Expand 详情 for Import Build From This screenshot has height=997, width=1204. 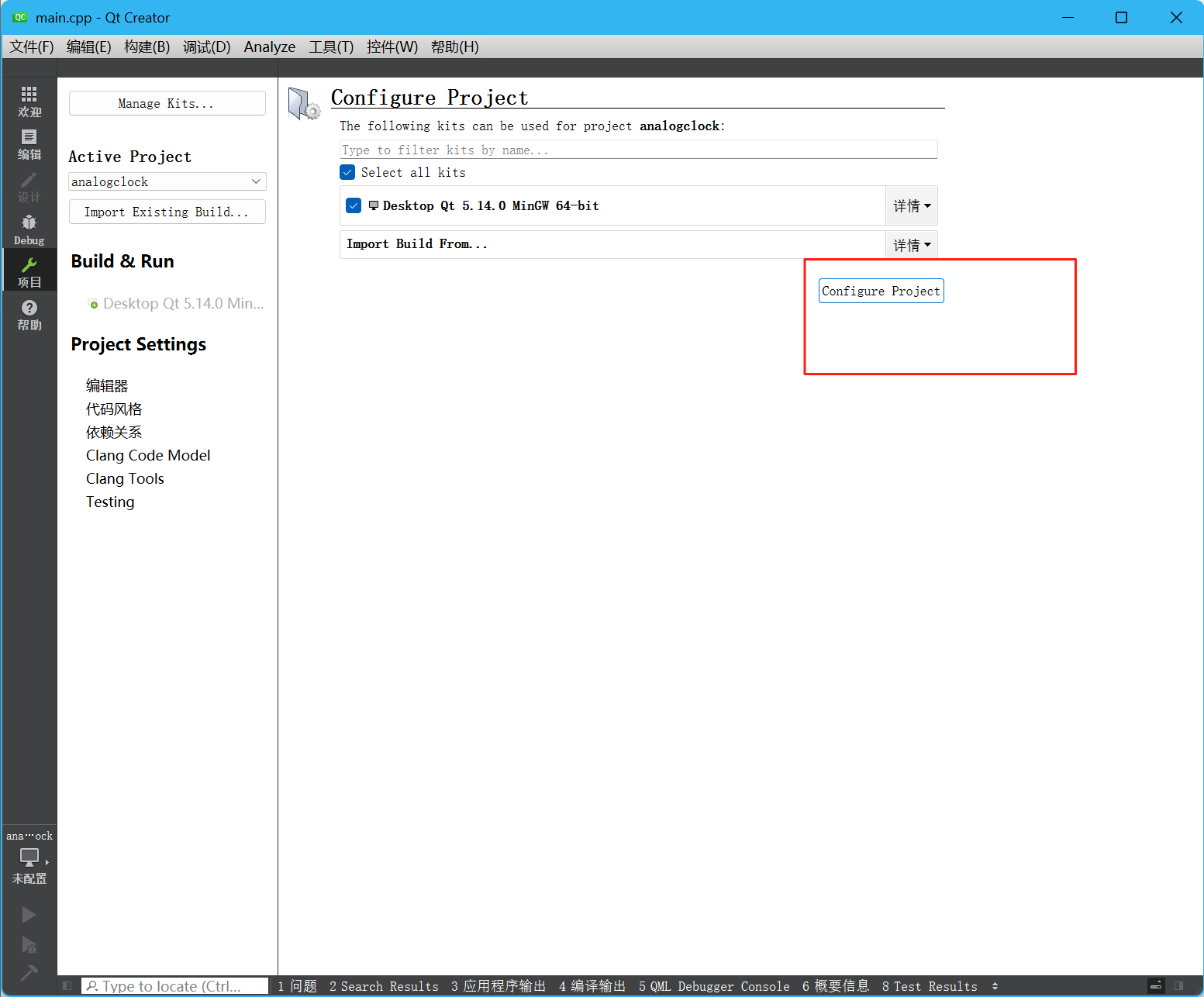pos(912,245)
